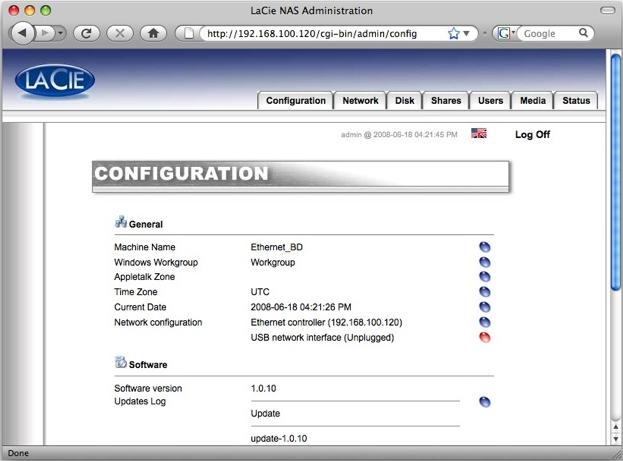Reload the page using the browser refresh button

pos(87,33)
